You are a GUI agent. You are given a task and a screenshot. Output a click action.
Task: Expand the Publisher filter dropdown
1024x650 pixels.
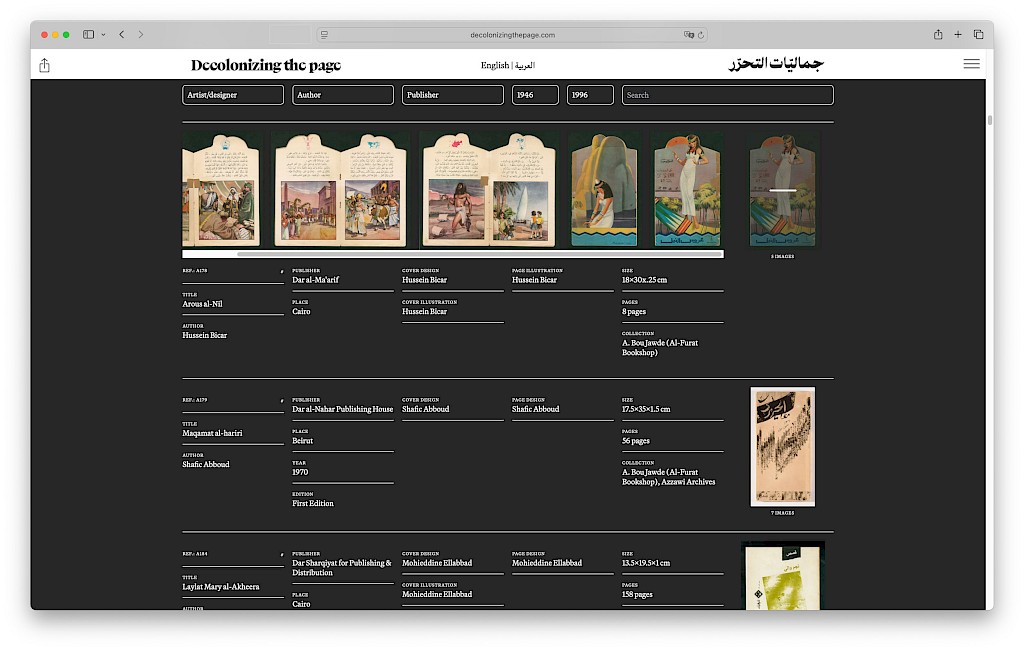click(x=453, y=95)
